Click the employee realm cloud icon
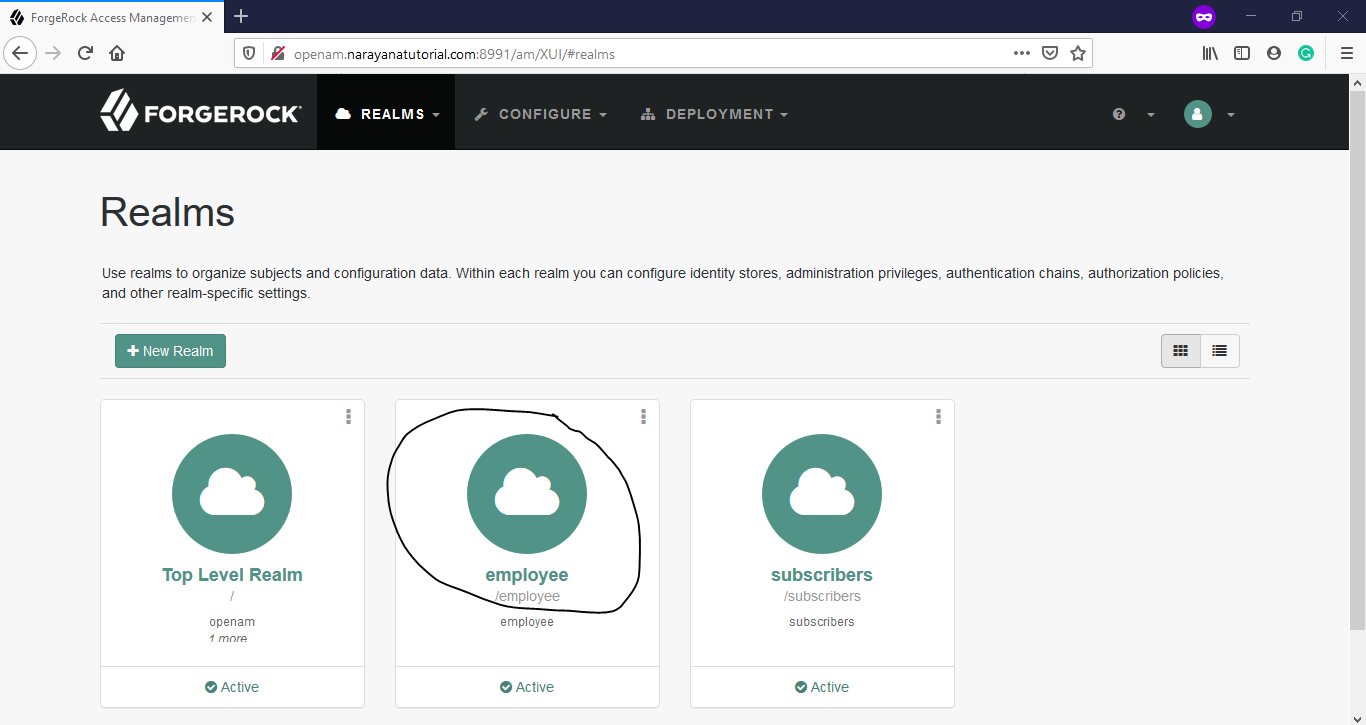 pyautogui.click(x=527, y=494)
